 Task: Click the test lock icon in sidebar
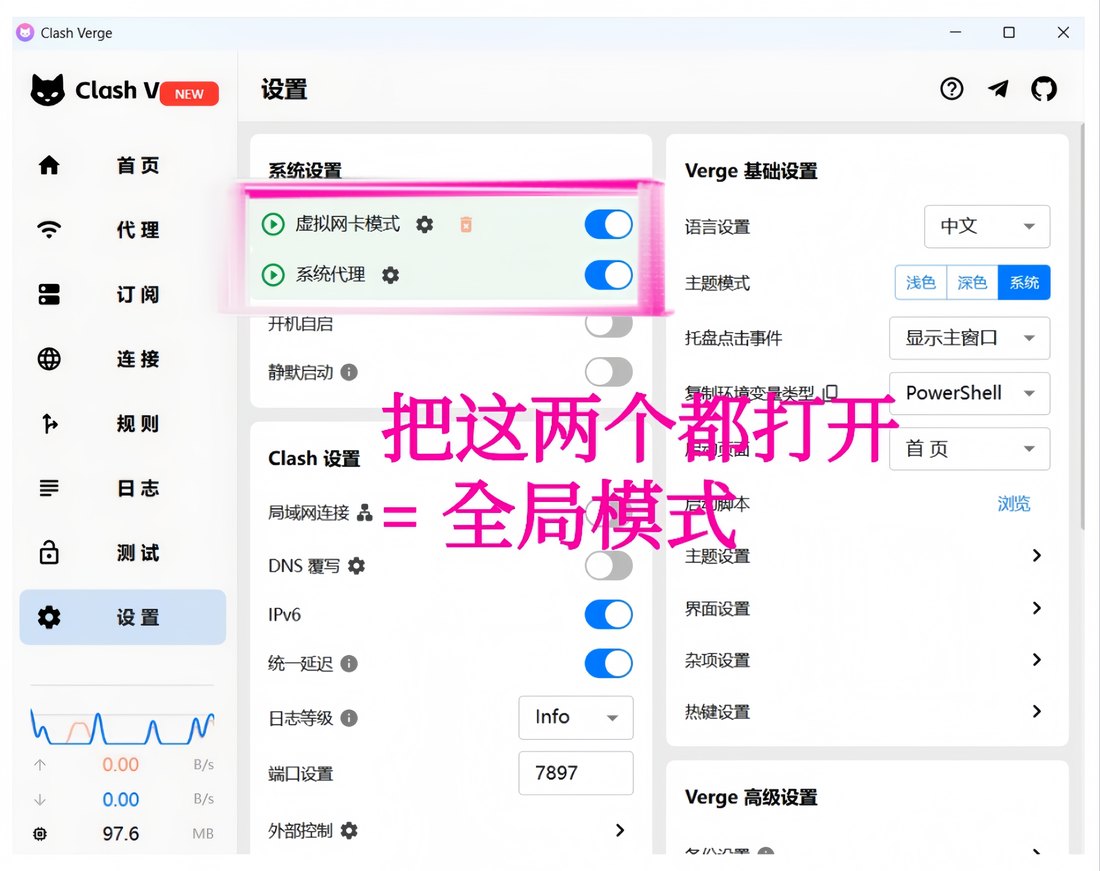pyautogui.click(x=49, y=552)
